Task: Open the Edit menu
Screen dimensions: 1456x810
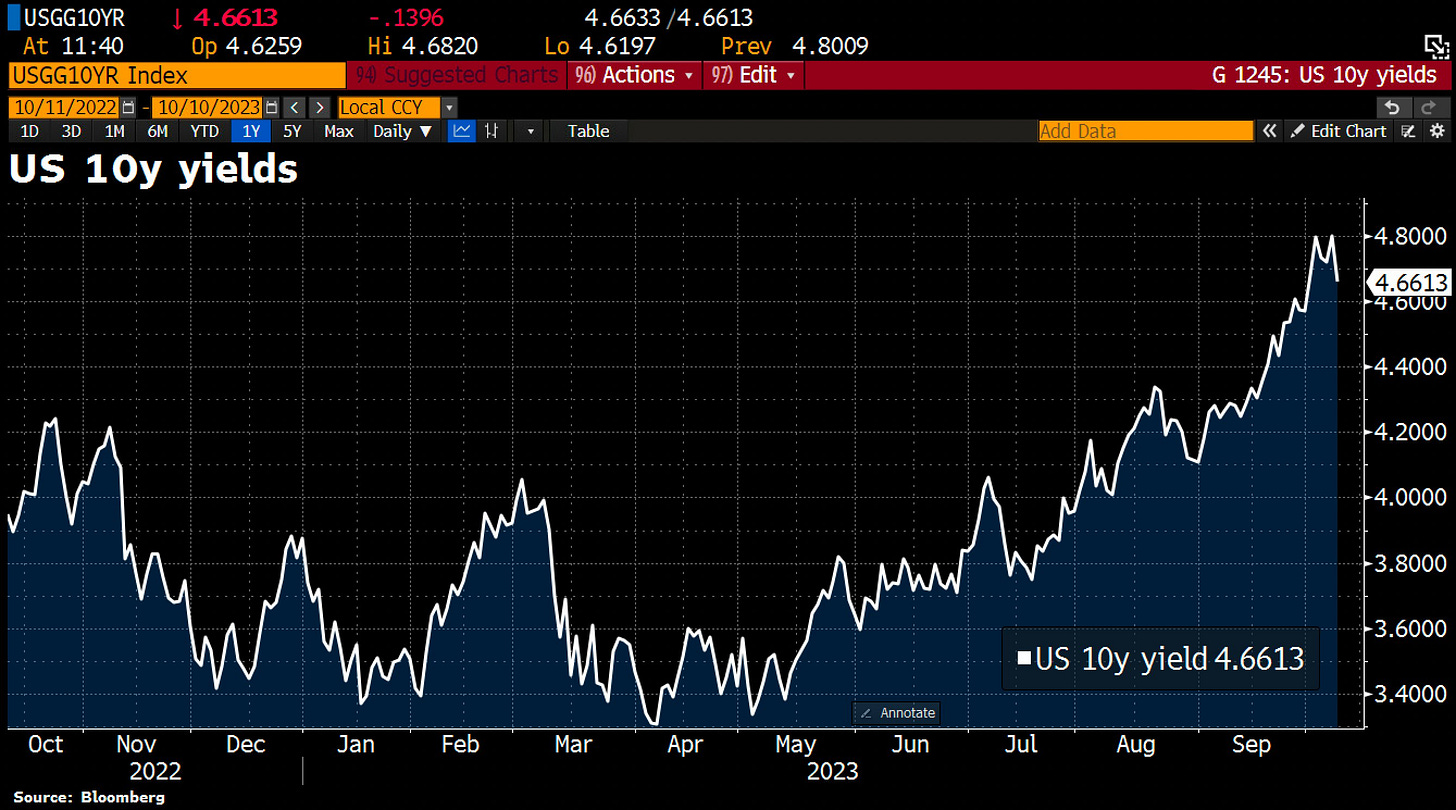Action: (752, 75)
